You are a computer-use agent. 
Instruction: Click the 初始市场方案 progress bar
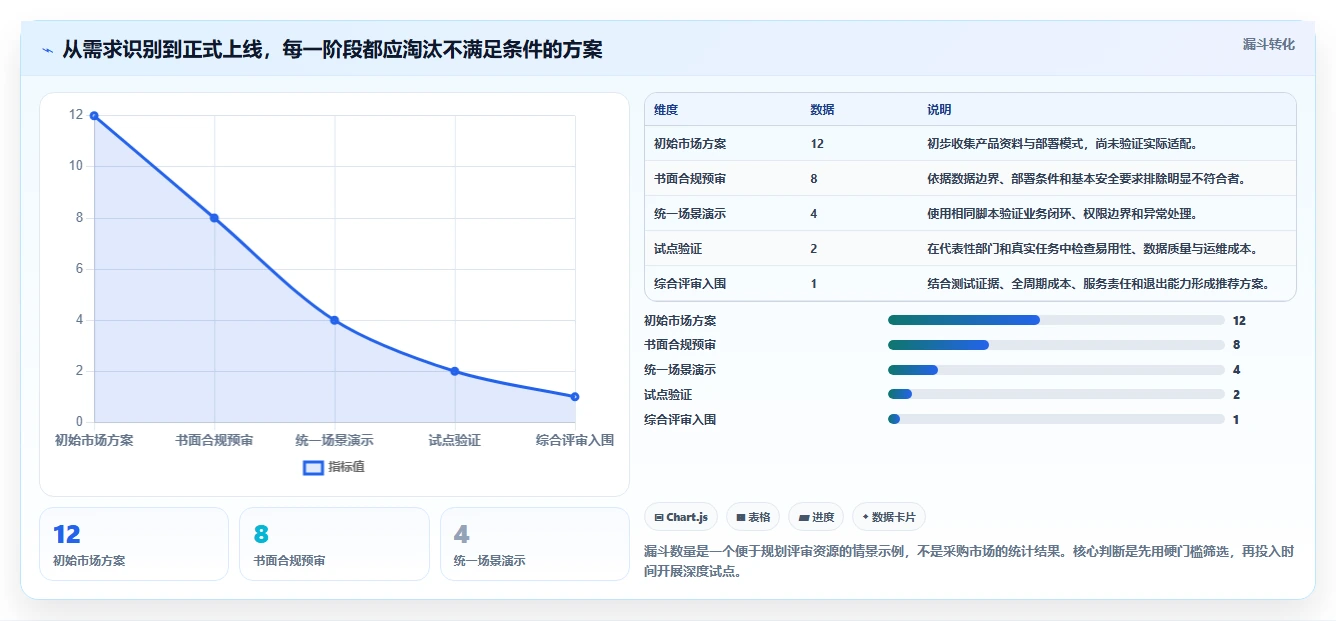tap(1056, 320)
